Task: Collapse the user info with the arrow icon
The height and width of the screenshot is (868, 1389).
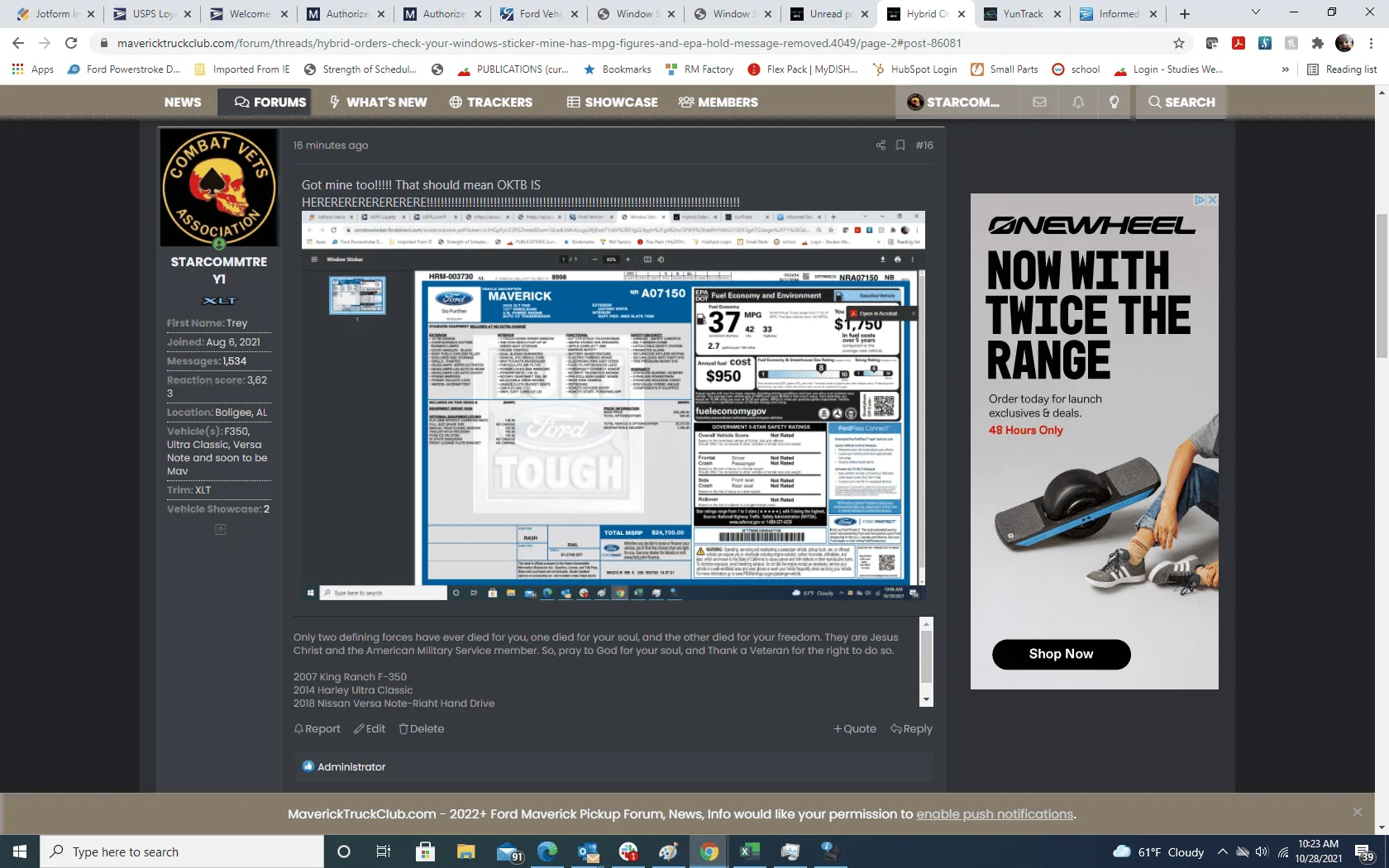Action: click(x=221, y=530)
